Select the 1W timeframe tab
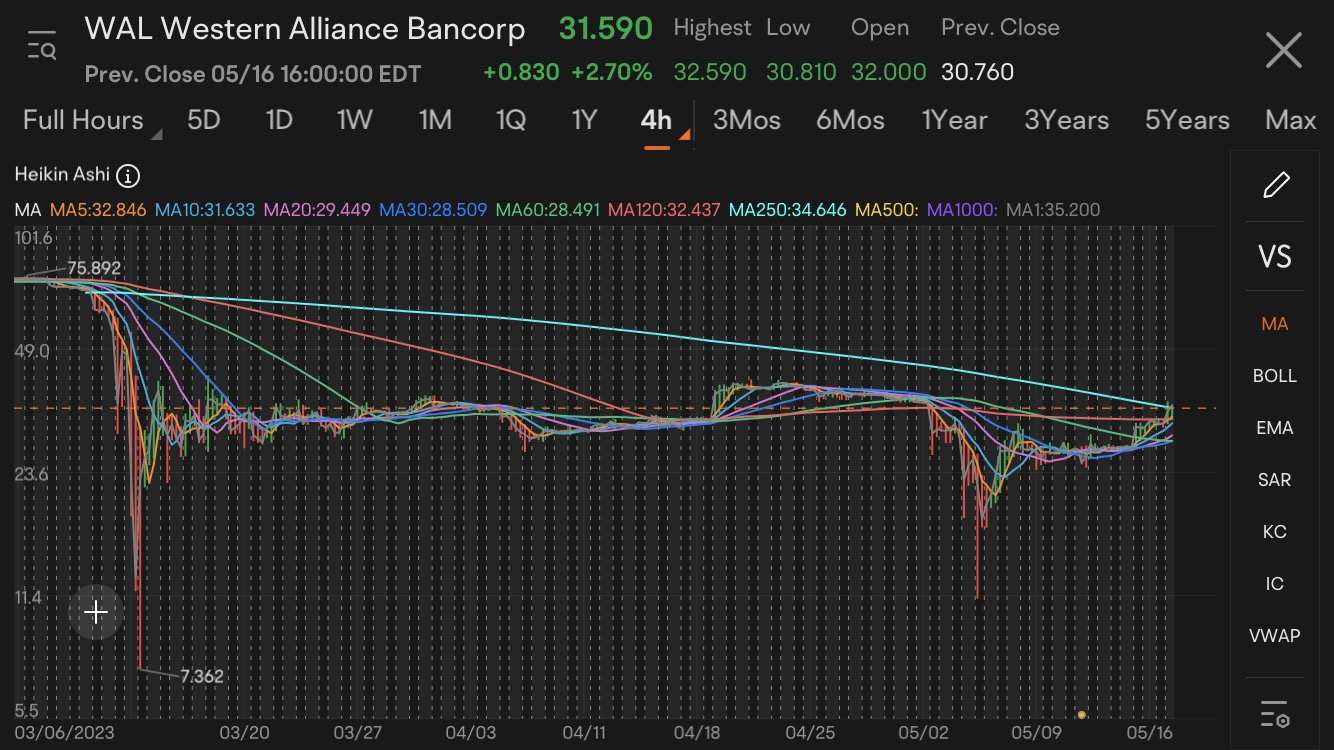This screenshot has height=750, width=1334. point(355,121)
